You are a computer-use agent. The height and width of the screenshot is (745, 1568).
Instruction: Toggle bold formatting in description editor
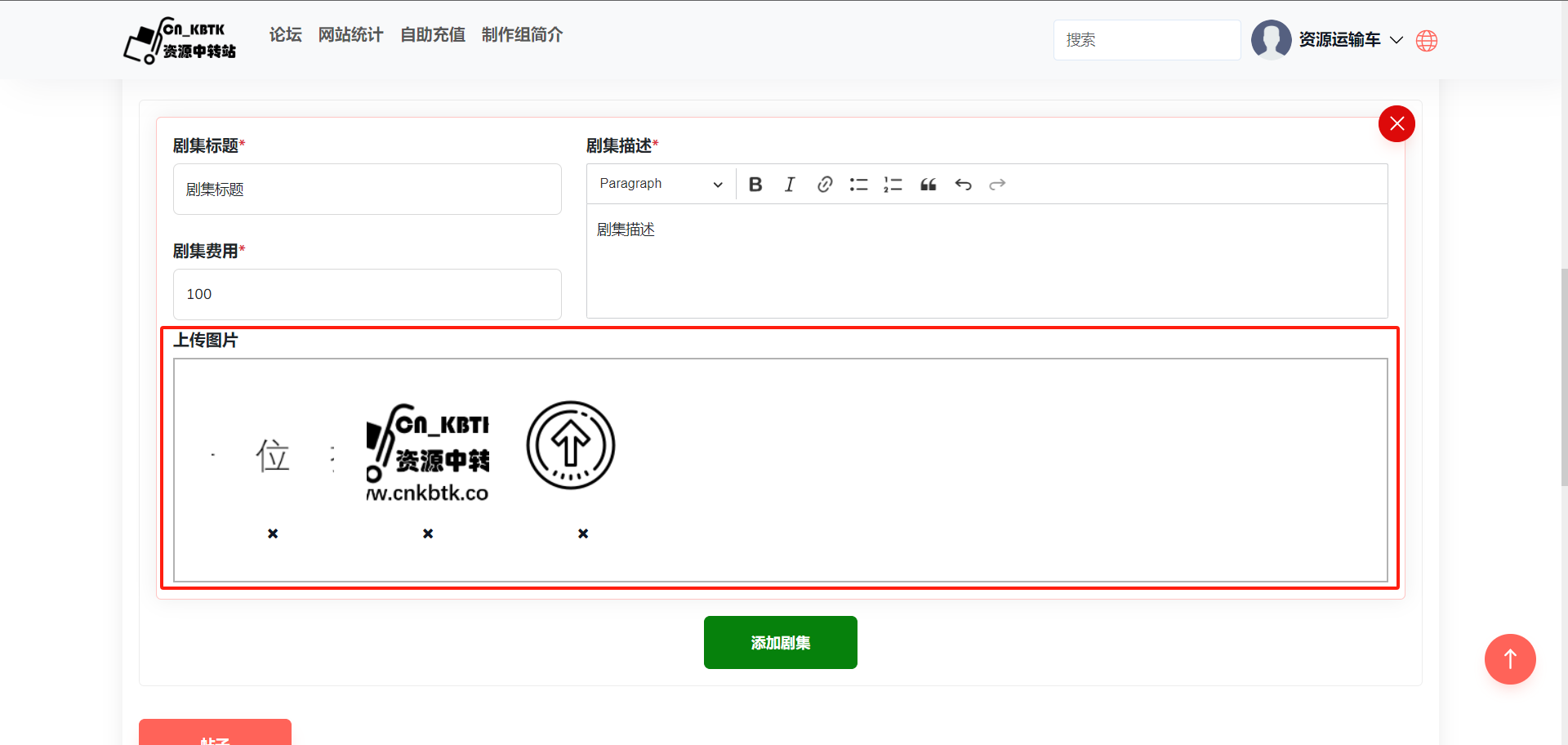pos(755,185)
